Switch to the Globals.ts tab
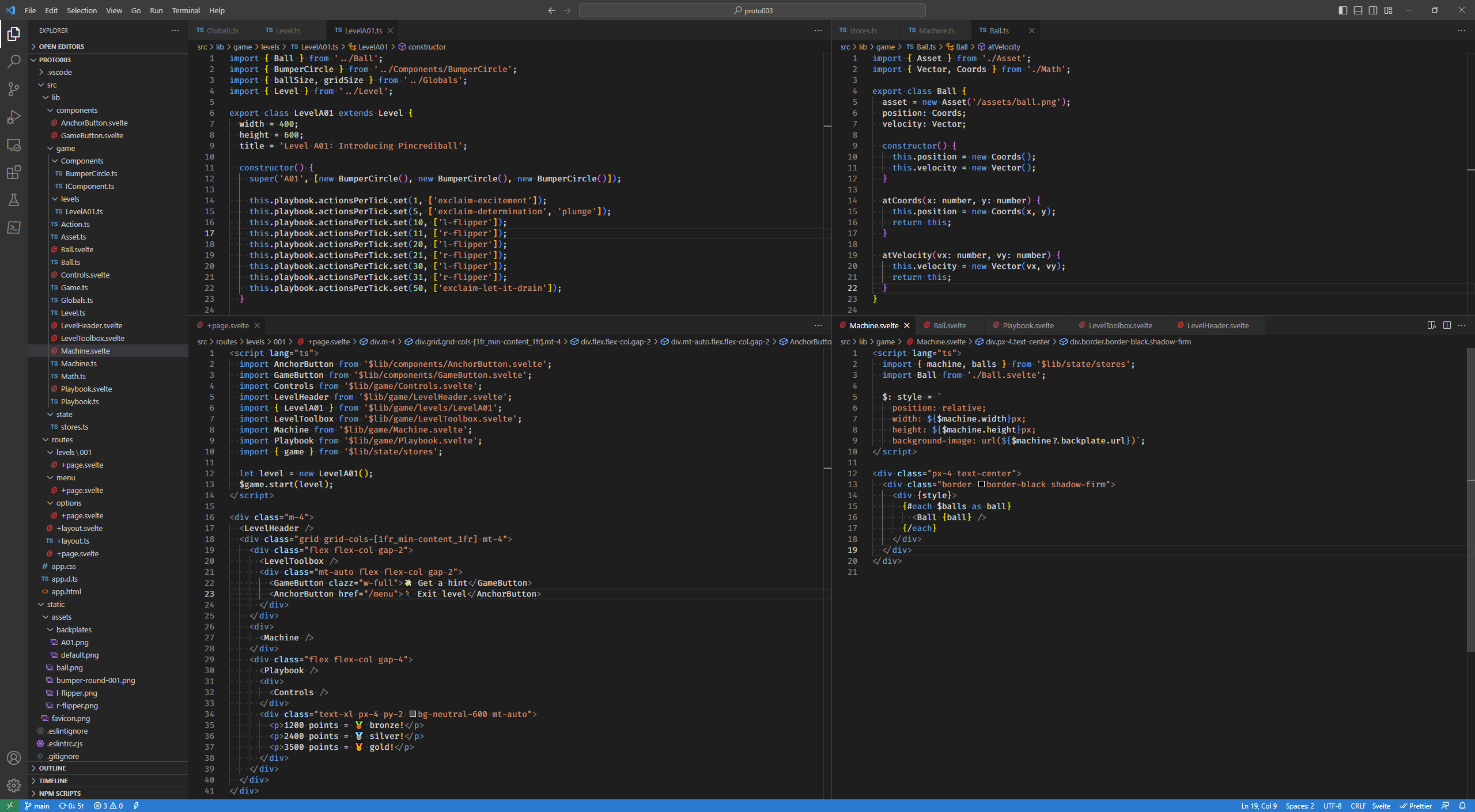This screenshot has height=812, width=1475. coord(222,31)
